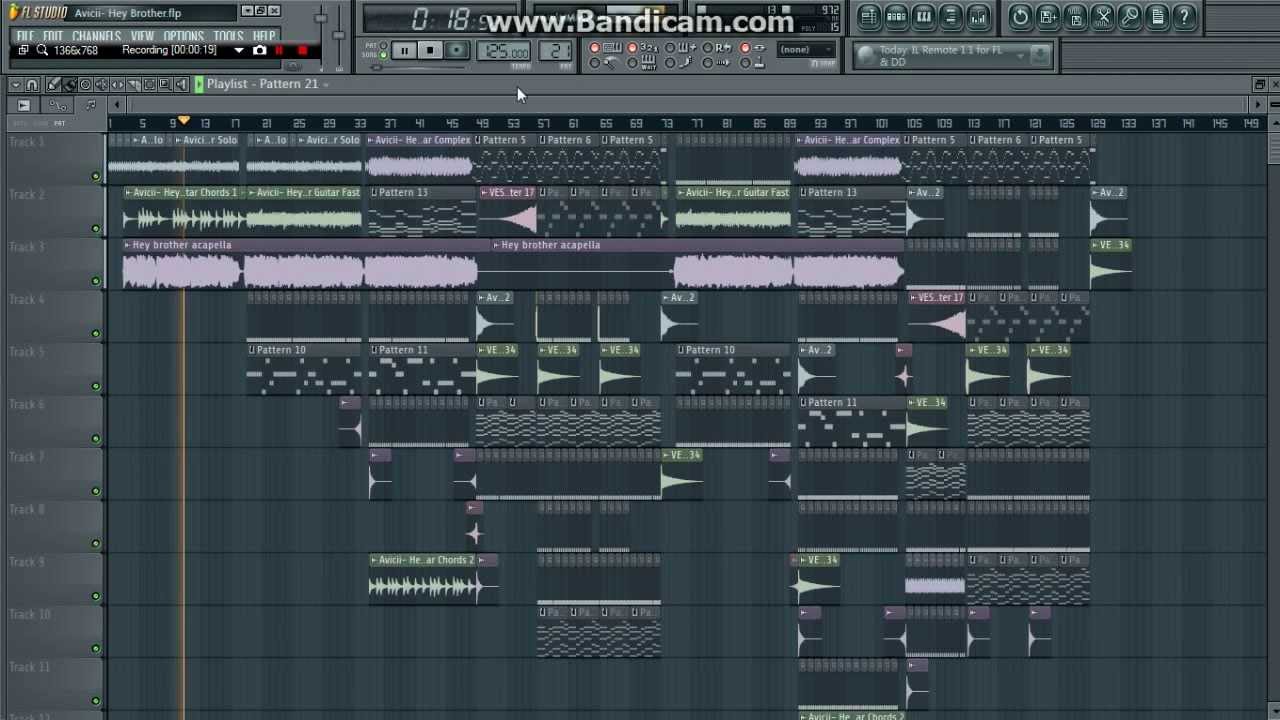Image resolution: width=1280 pixels, height=720 pixels.
Task: Open the Piano Roll from top toolbar
Action: pyautogui.click(x=924, y=16)
